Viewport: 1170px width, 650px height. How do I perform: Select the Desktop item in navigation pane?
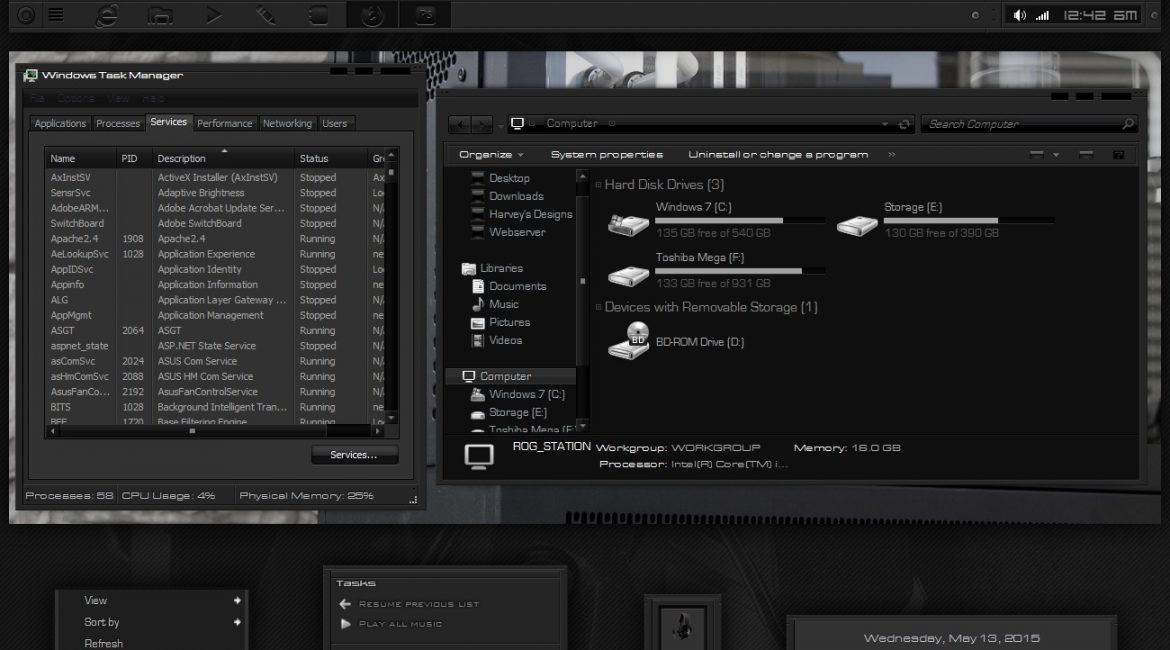510,178
